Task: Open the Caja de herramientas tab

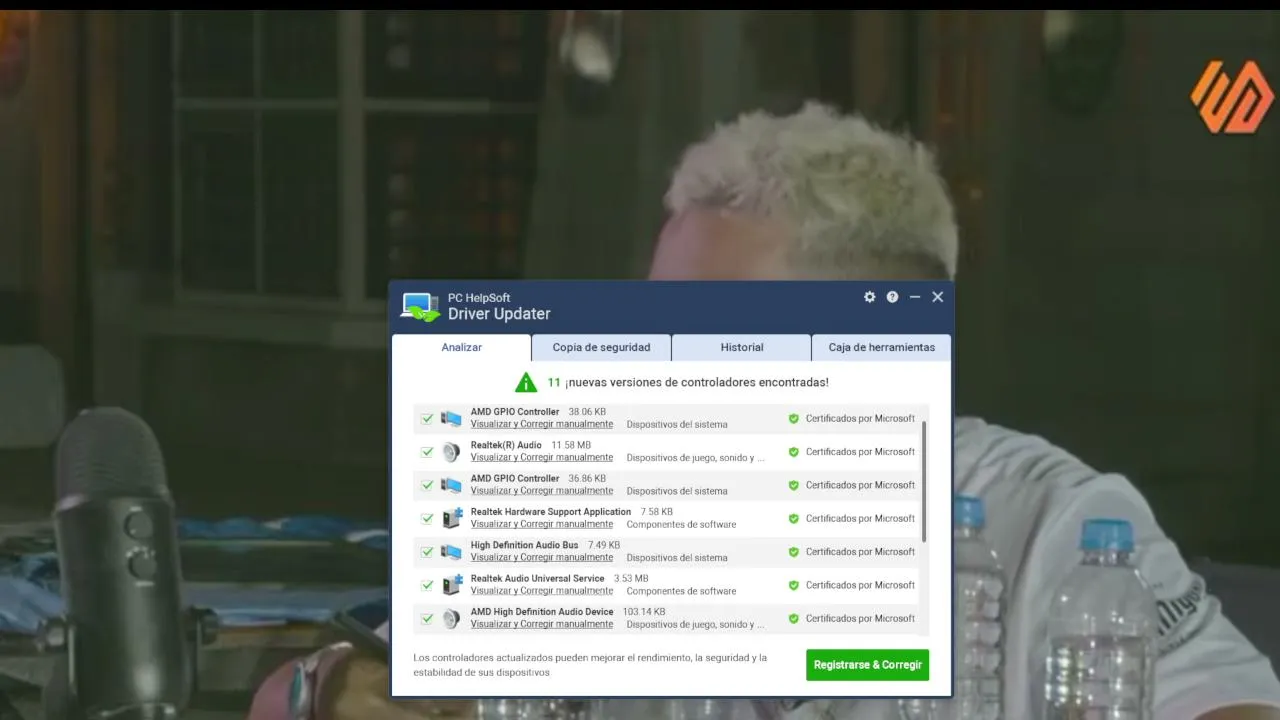Action: 882,347
